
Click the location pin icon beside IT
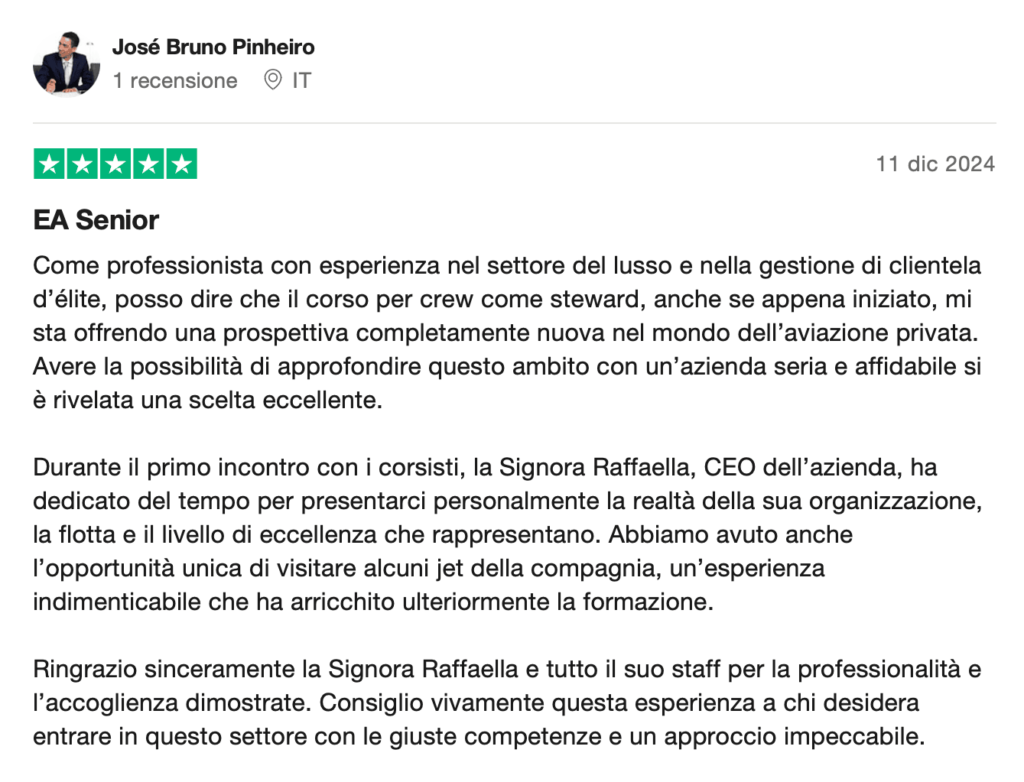tap(272, 80)
